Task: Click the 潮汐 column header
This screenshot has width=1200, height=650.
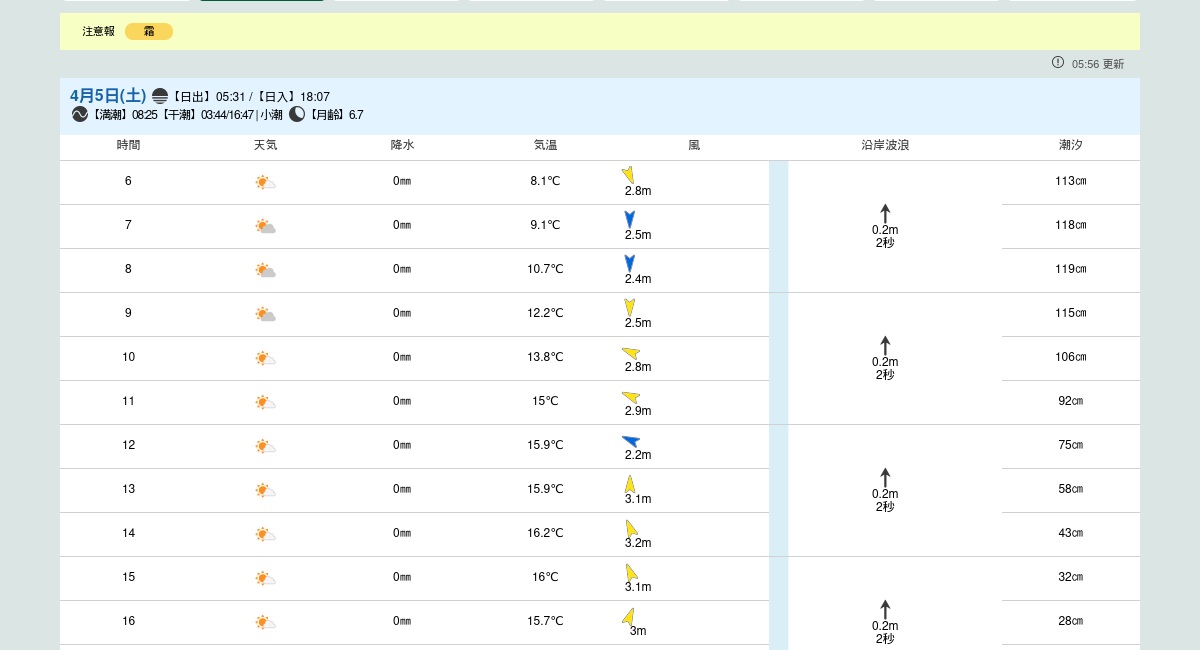Action: pos(1070,146)
